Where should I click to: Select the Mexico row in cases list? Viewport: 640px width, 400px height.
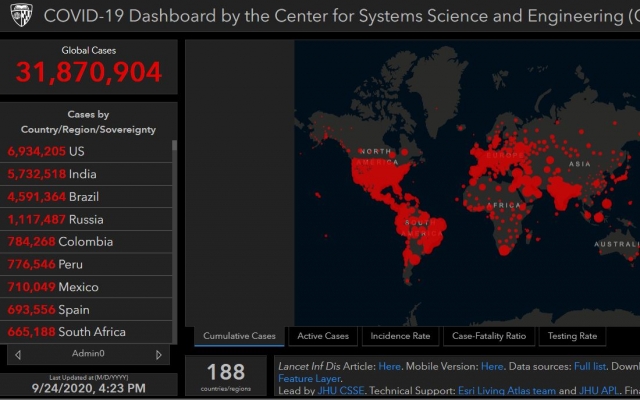[x=86, y=287]
